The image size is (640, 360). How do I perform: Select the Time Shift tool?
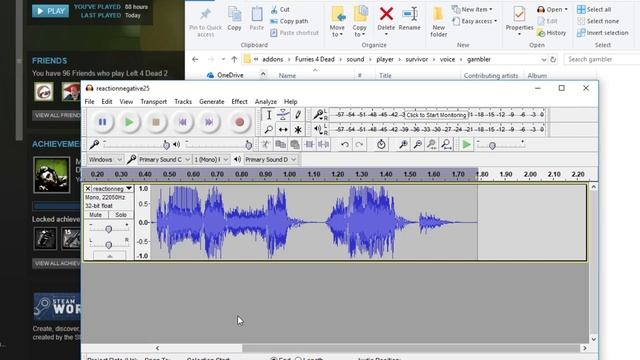pyautogui.click(x=283, y=130)
